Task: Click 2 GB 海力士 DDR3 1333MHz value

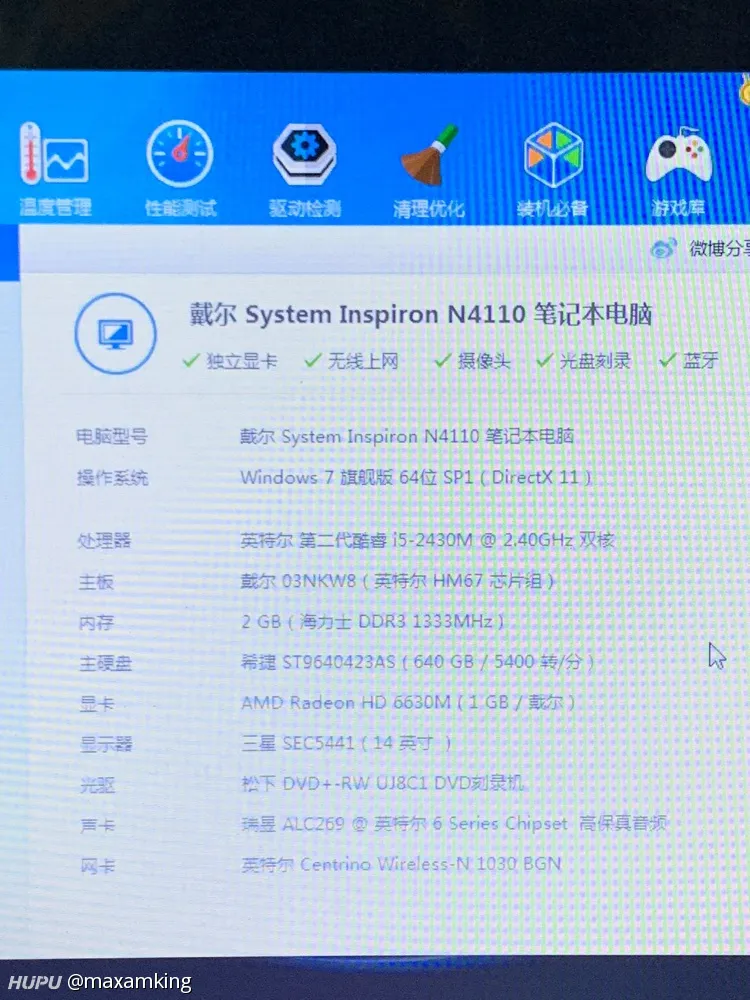Action: pyautogui.click(x=372, y=621)
